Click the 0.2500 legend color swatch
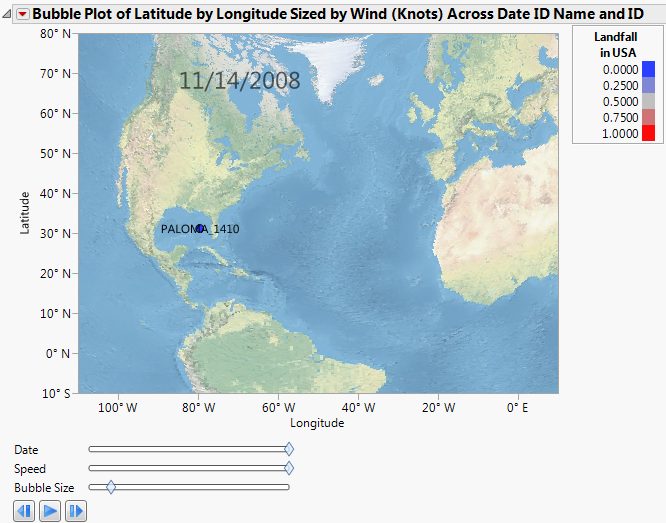Screen dimensions: 666x523 tap(648, 85)
